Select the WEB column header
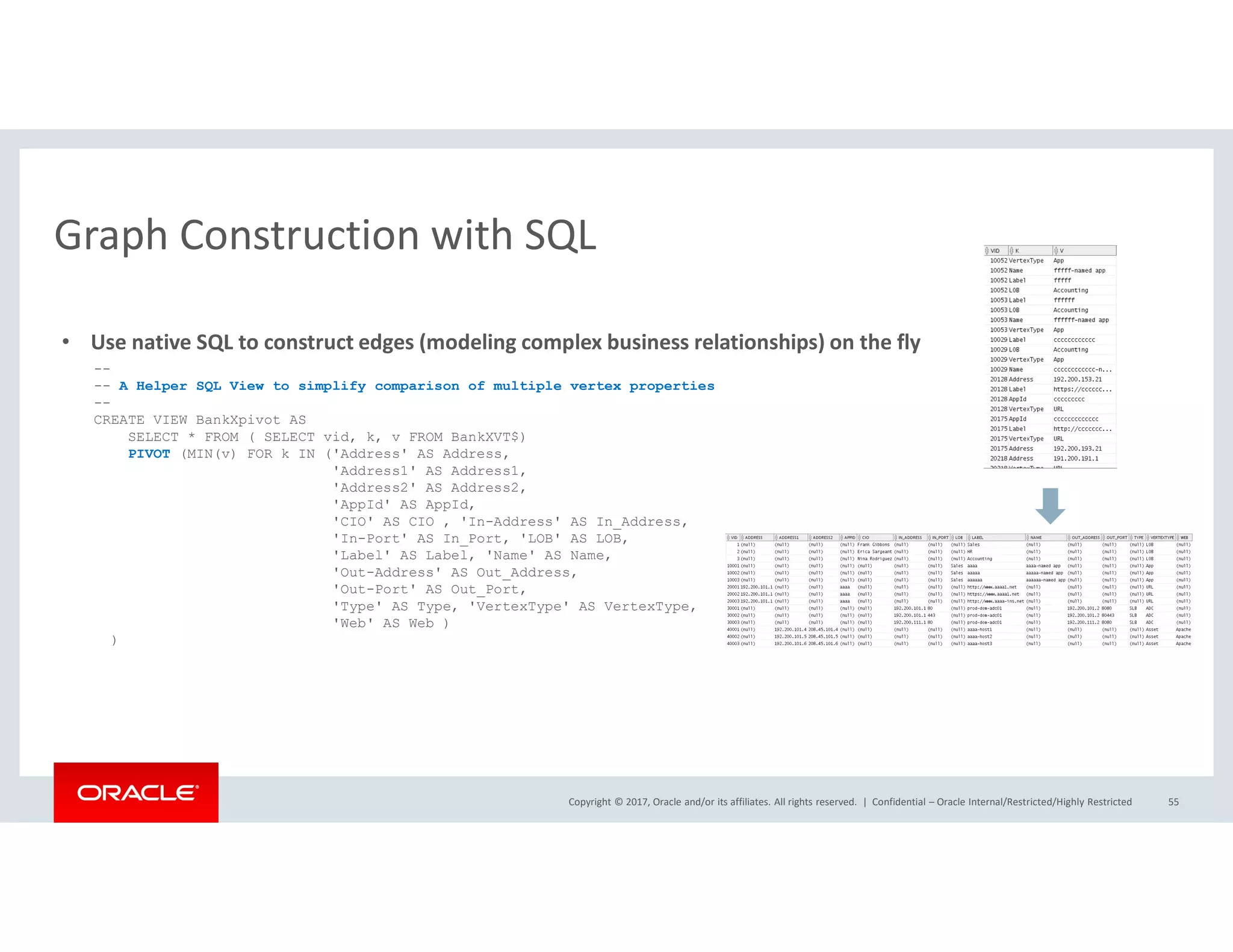The width and height of the screenshot is (1233, 952). [1184, 537]
